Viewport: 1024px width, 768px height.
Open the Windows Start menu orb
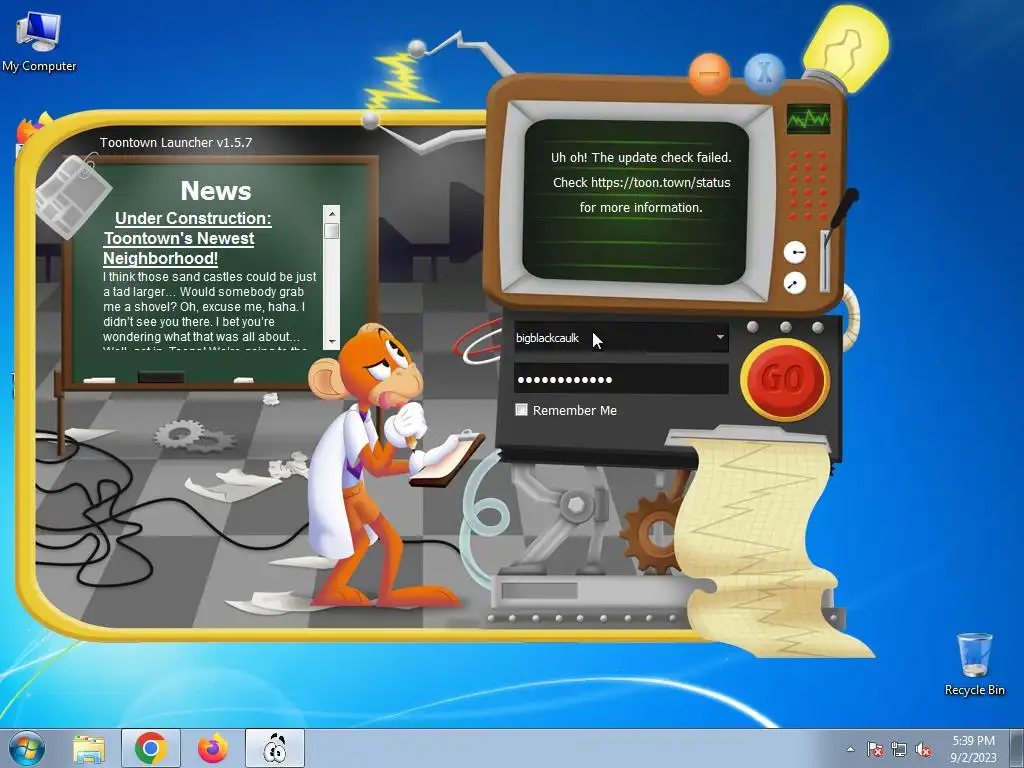click(27, 748)
